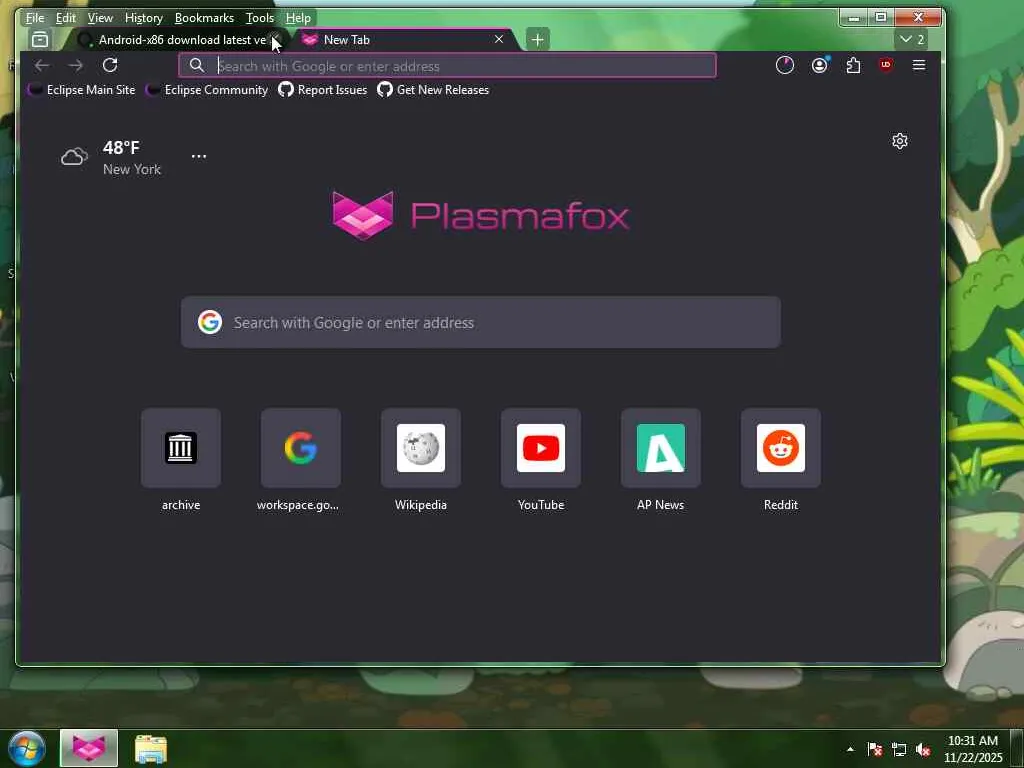Show hidden system tray icons
This screenshot has height=768, width=1024.
point(850,749)
